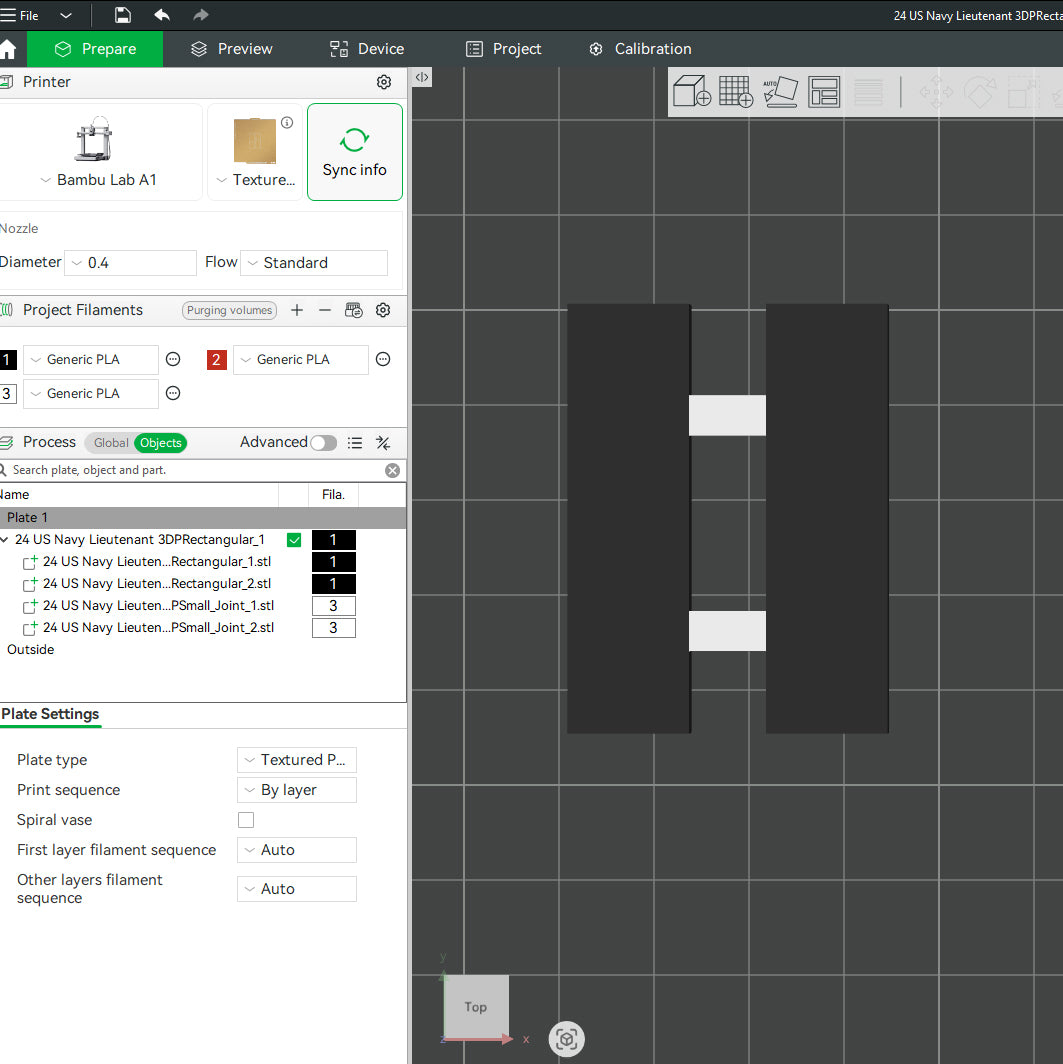Image resolution: width=1063 pixels, height=1064 pixels.
Task: Click the Add object cube icon
Action: (x=691, y=91)
